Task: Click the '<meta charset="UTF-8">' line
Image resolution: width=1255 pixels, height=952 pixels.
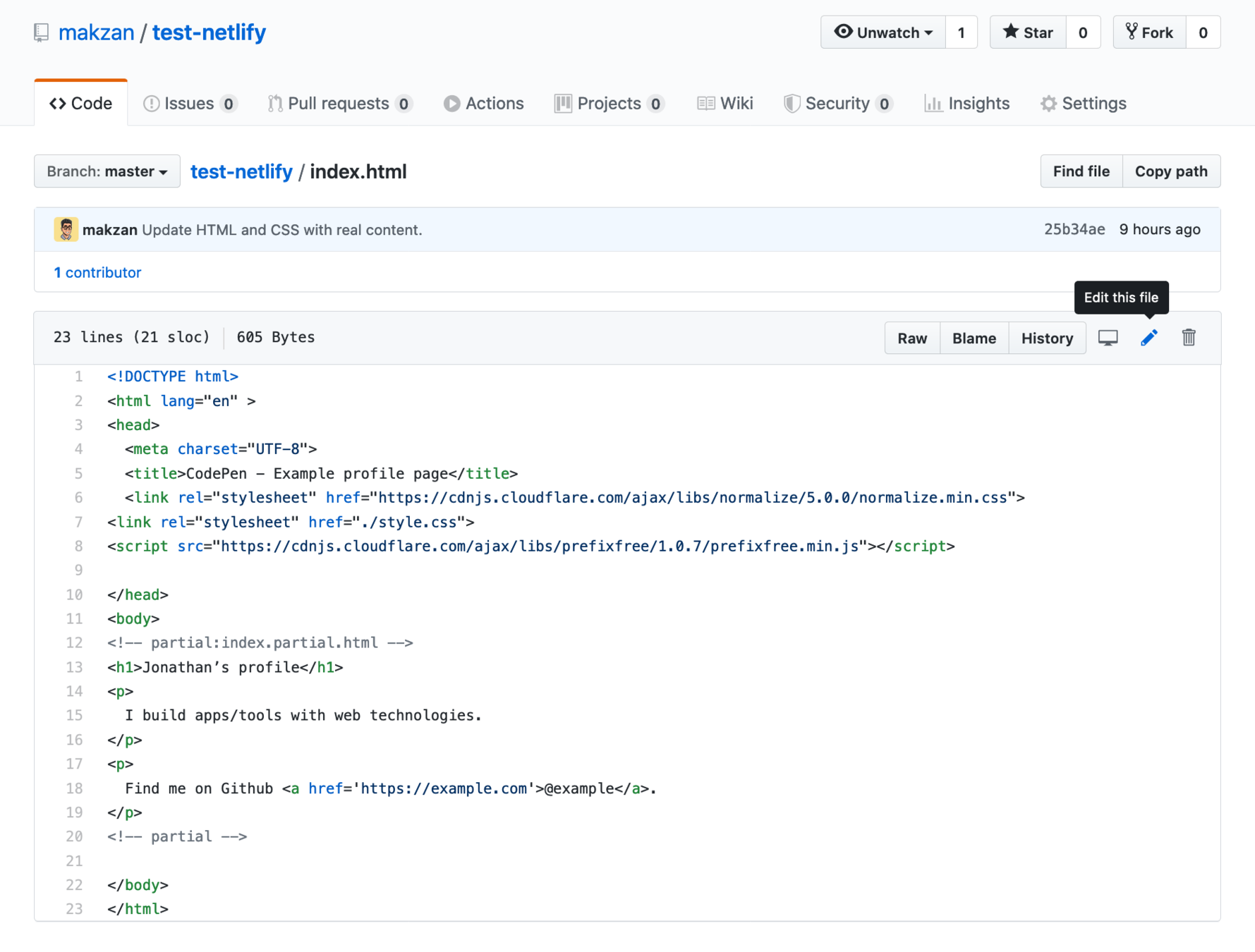Action: tap(221, 449)
